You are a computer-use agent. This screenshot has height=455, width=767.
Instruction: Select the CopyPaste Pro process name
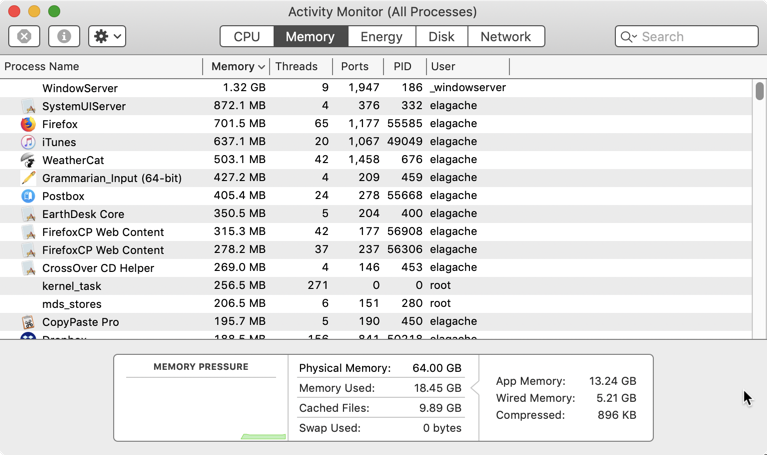[80, 322]
